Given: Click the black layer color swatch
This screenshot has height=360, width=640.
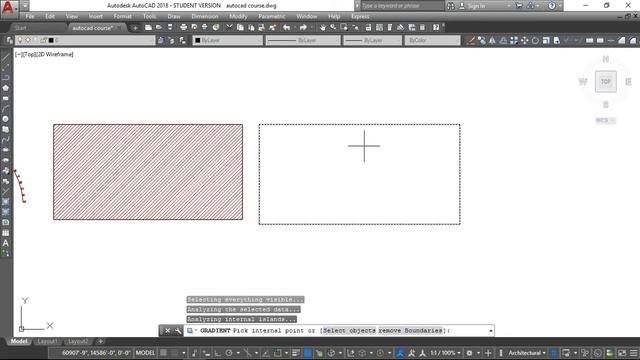Looking at the screenshot, I should pyautogui.click(x=51, y=40).
